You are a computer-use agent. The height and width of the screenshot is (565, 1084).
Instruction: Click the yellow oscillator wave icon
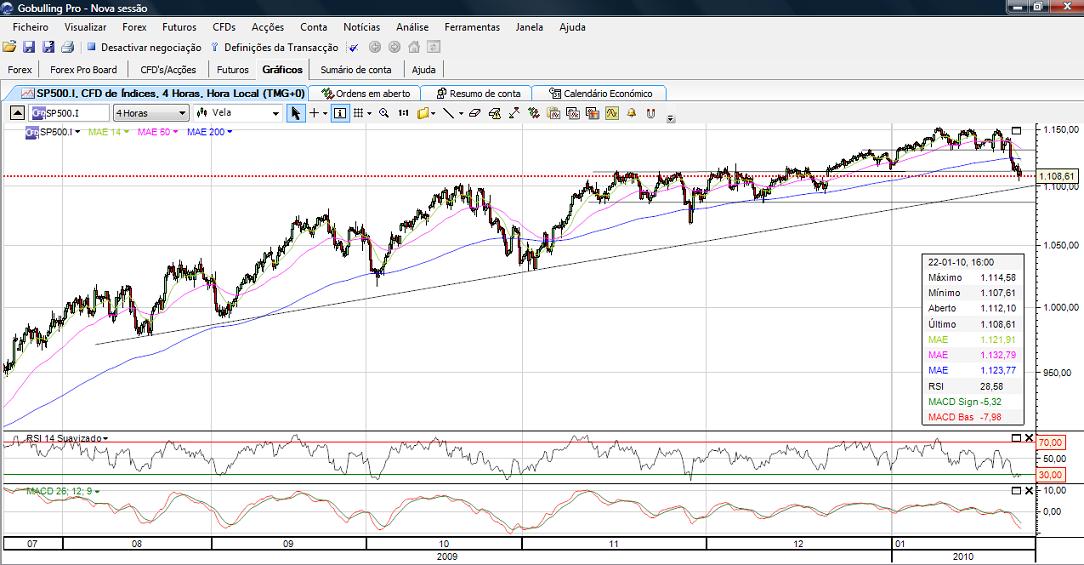(612, 113)
